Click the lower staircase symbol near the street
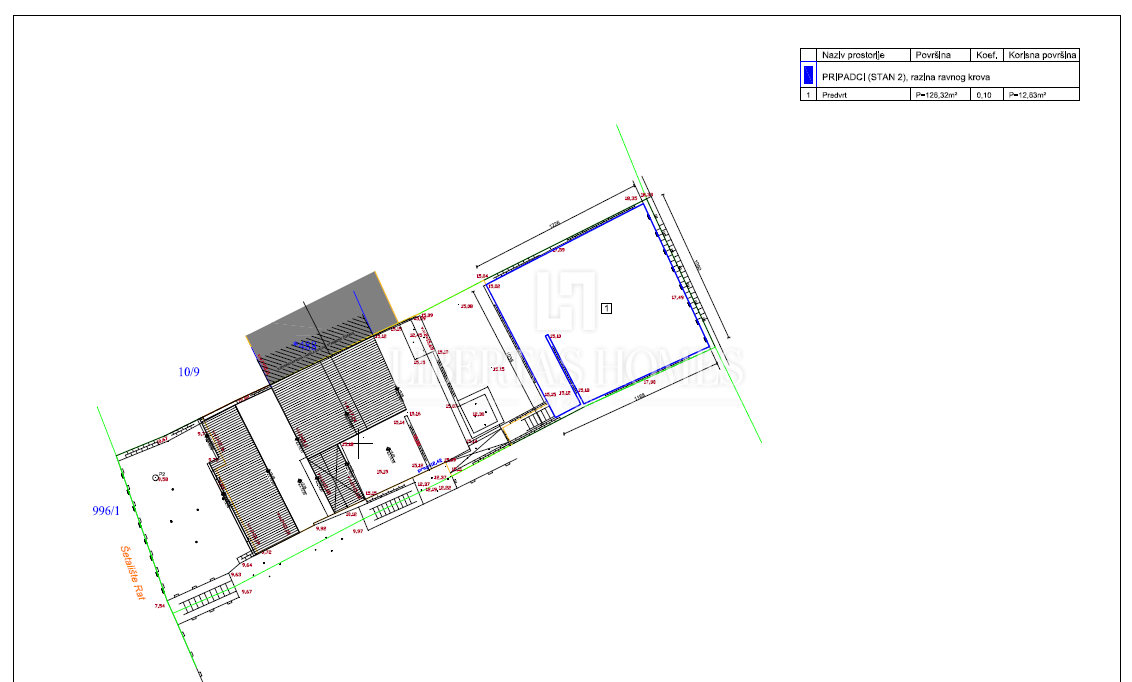Screen dimensions: 1132x682 pos(208,599)
